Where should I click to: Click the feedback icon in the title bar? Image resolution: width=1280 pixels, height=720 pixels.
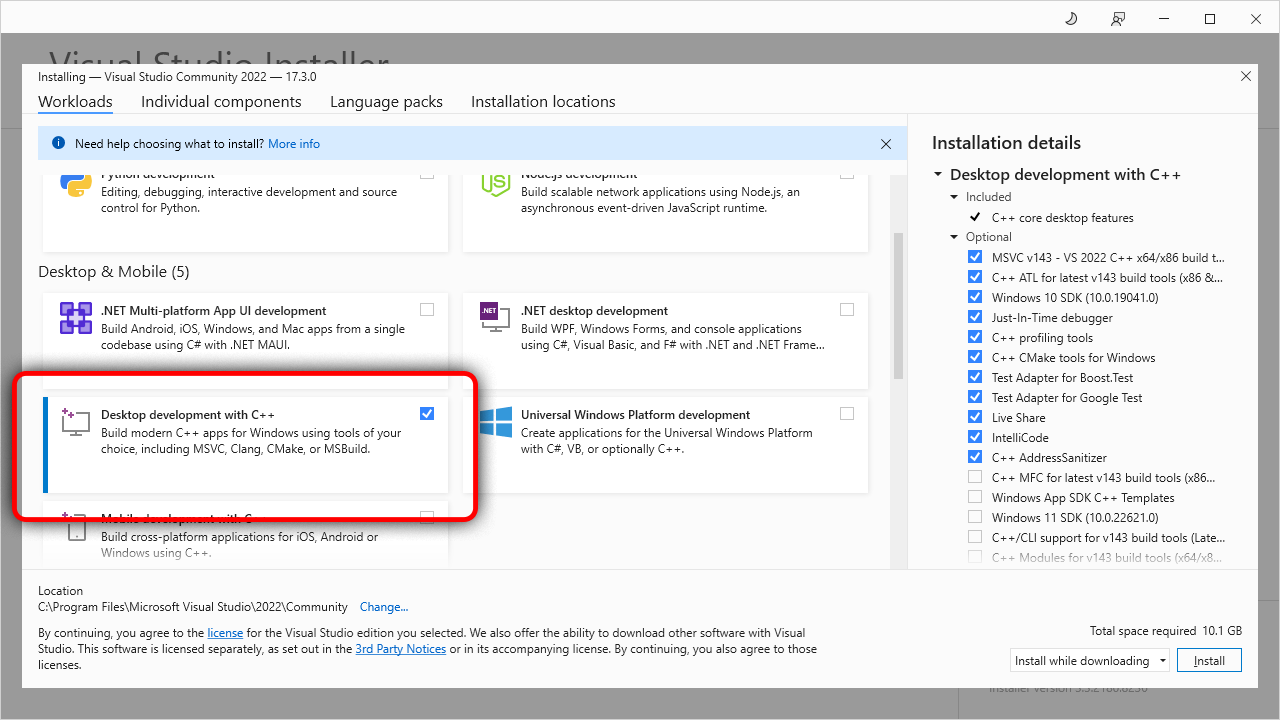(x=1118, y=19)
